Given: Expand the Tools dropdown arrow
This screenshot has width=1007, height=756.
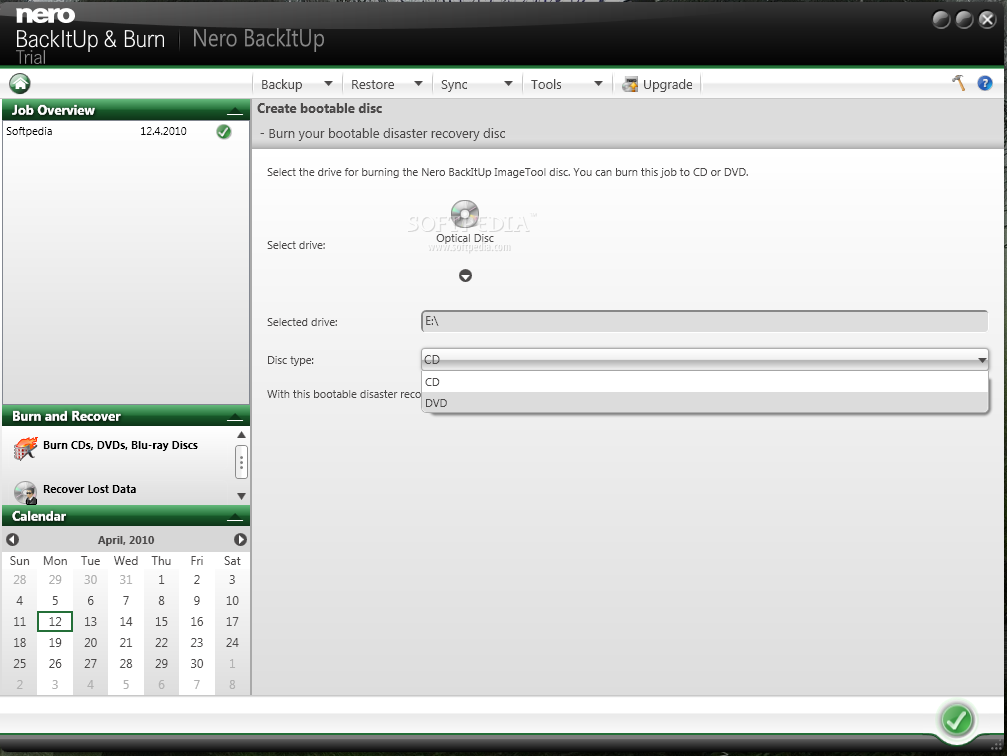Looking at the screenshot, I should [x=598, y=84].
